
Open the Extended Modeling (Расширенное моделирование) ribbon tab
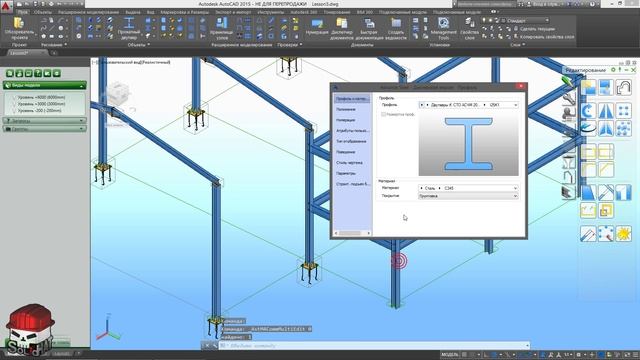(x=88, y=13)
